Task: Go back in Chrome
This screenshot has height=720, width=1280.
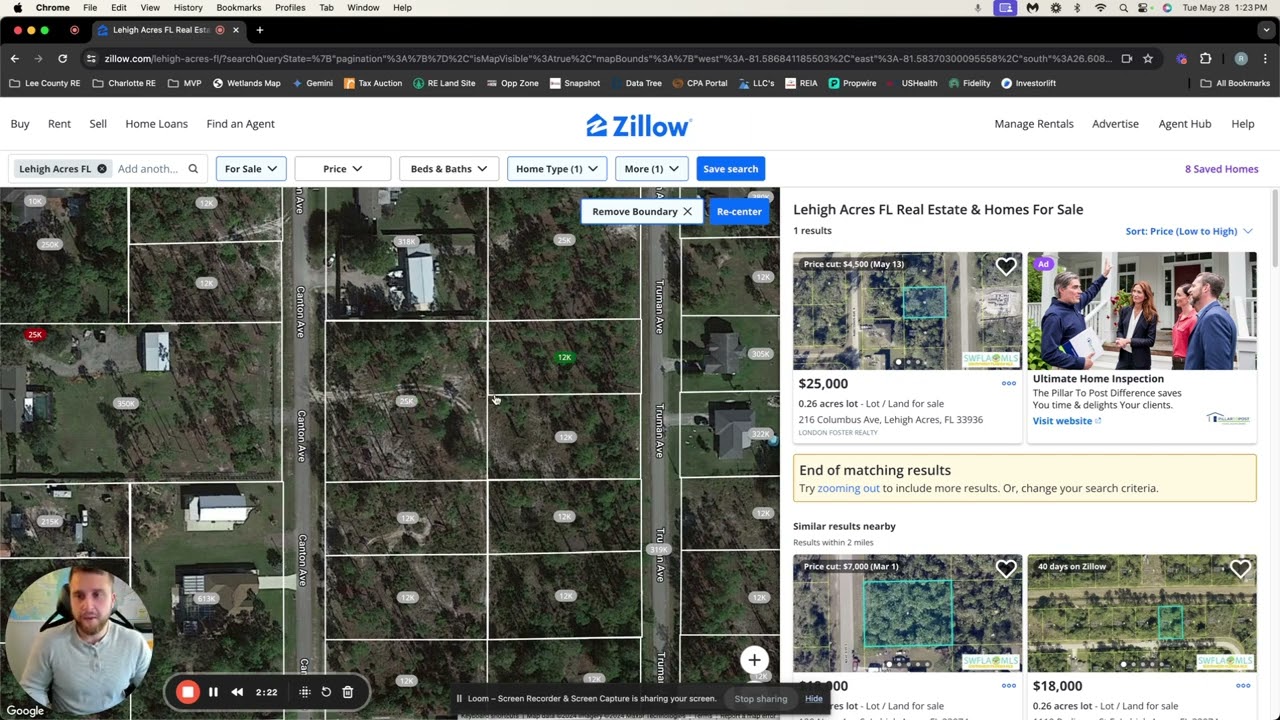Action: tap(15, 59)
